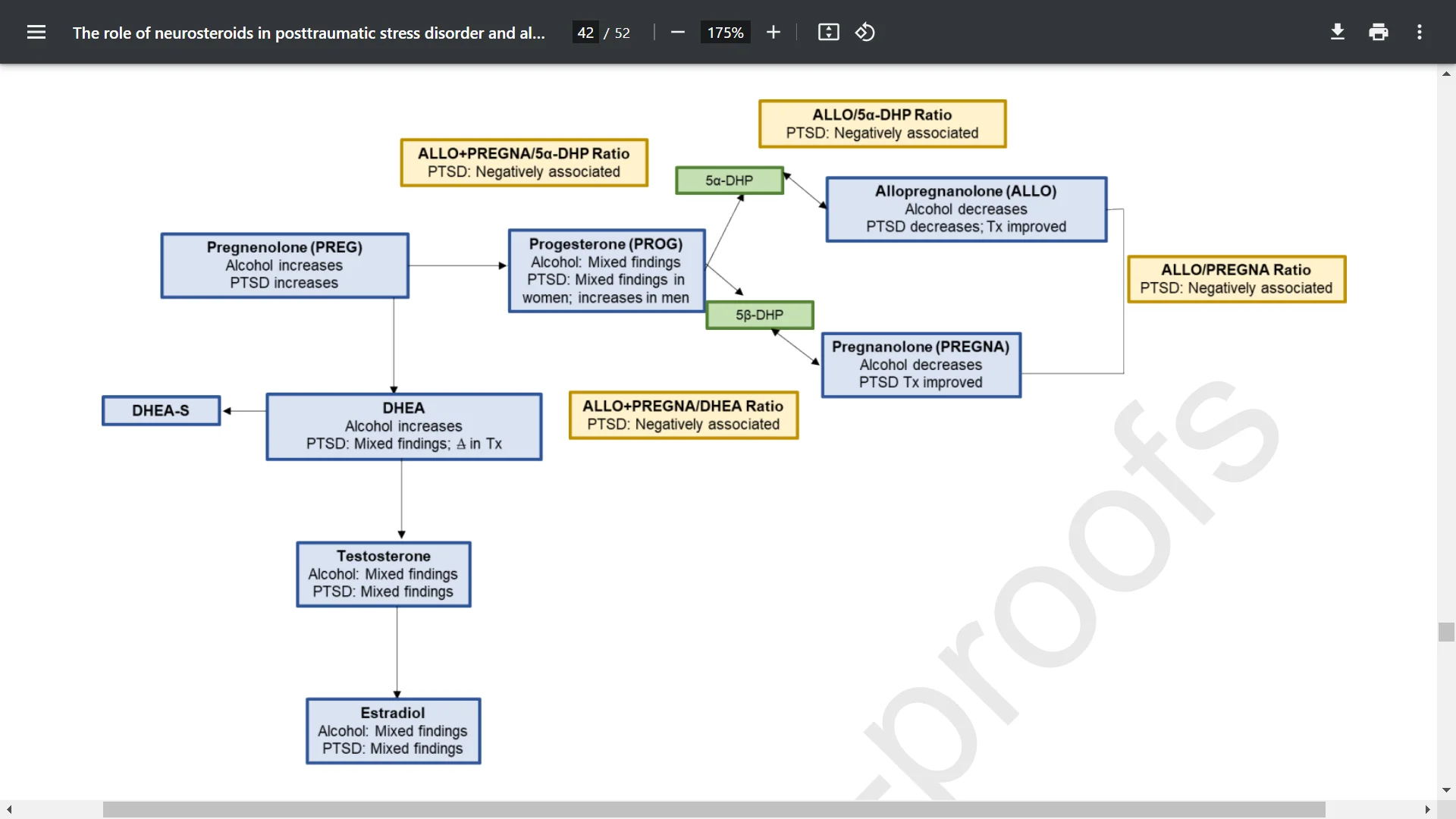Zoom out with the minus button
Screen dimensions: 1456x819
coord(678,32)
